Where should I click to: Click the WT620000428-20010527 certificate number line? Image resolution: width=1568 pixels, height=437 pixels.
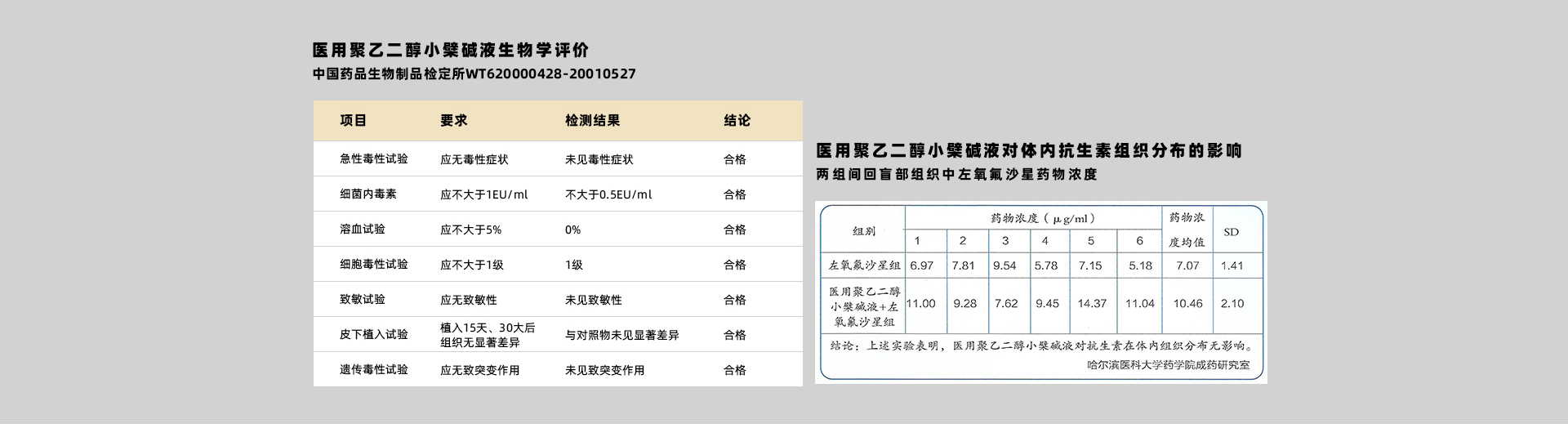(474, 74)
